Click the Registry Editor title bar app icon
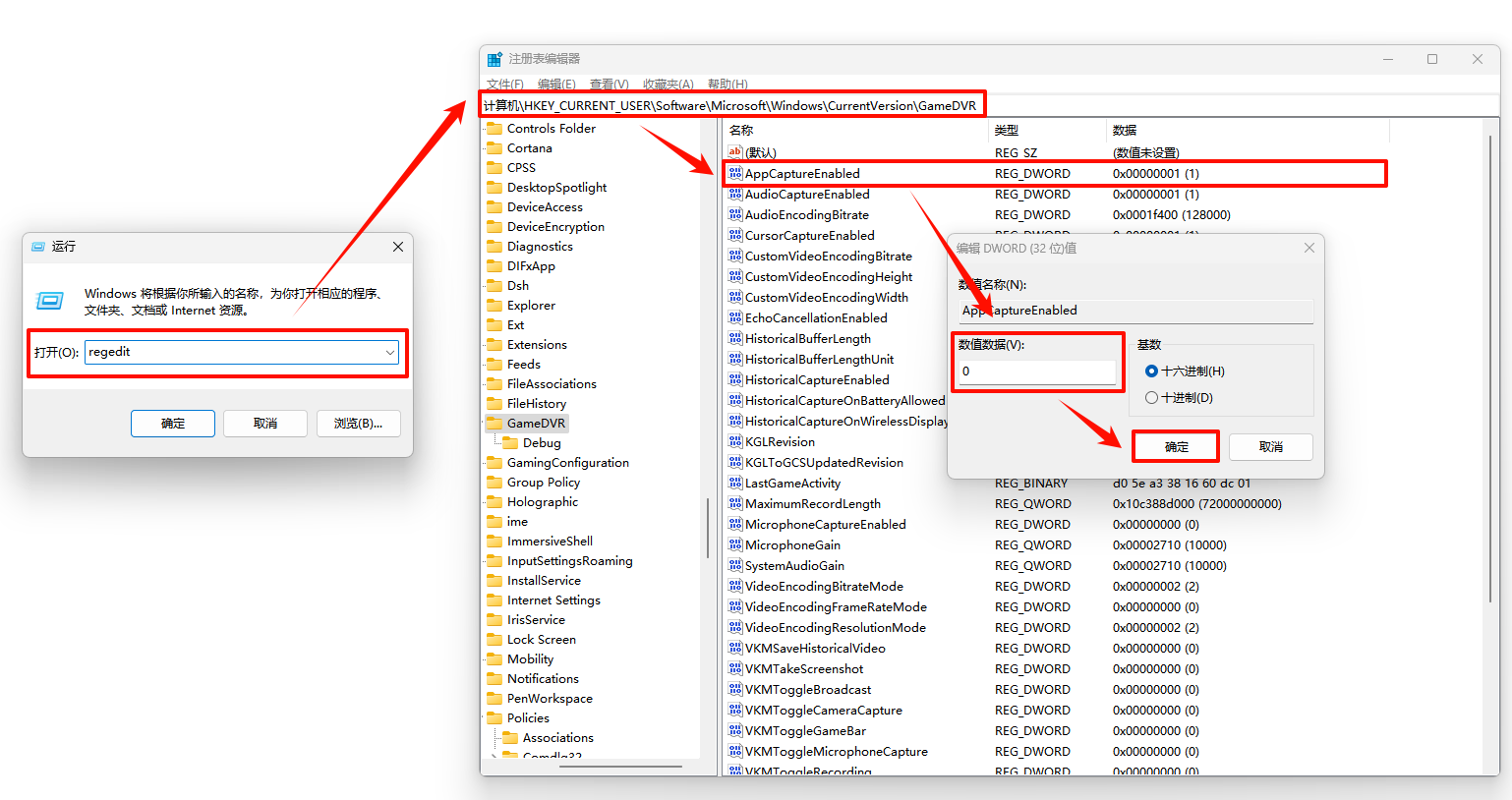 494,59
